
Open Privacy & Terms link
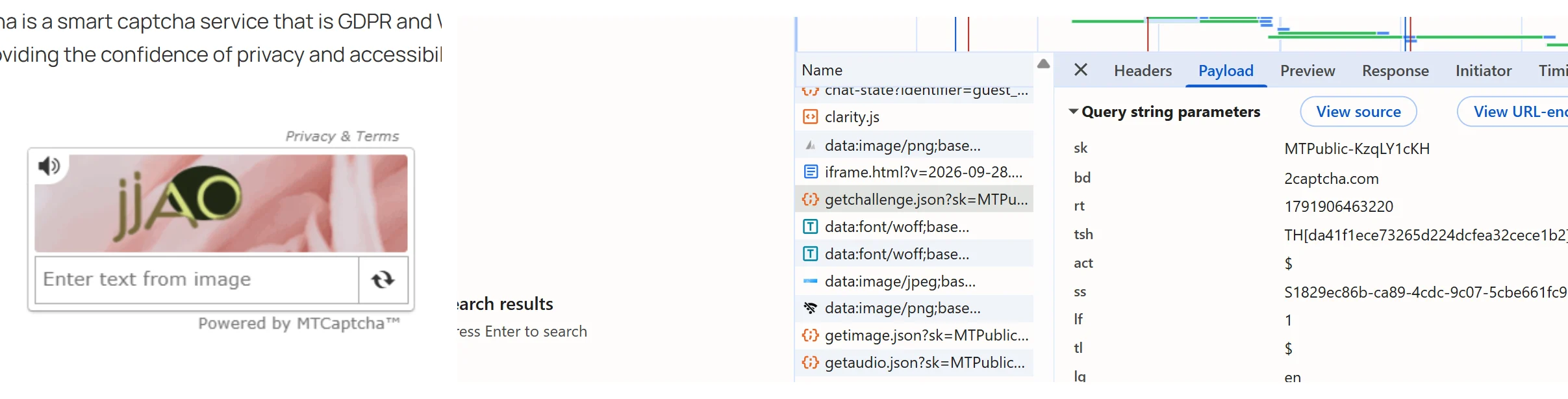click(342, 136)
